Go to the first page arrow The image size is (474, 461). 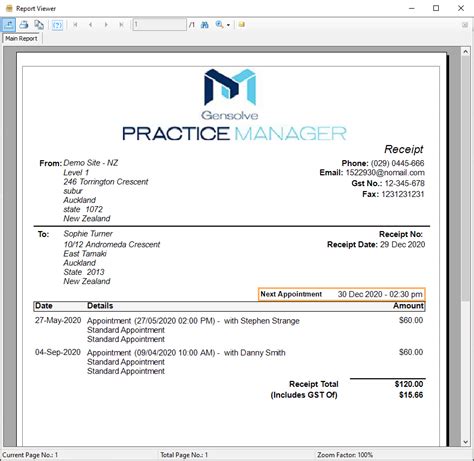click(x=75, y=25)
